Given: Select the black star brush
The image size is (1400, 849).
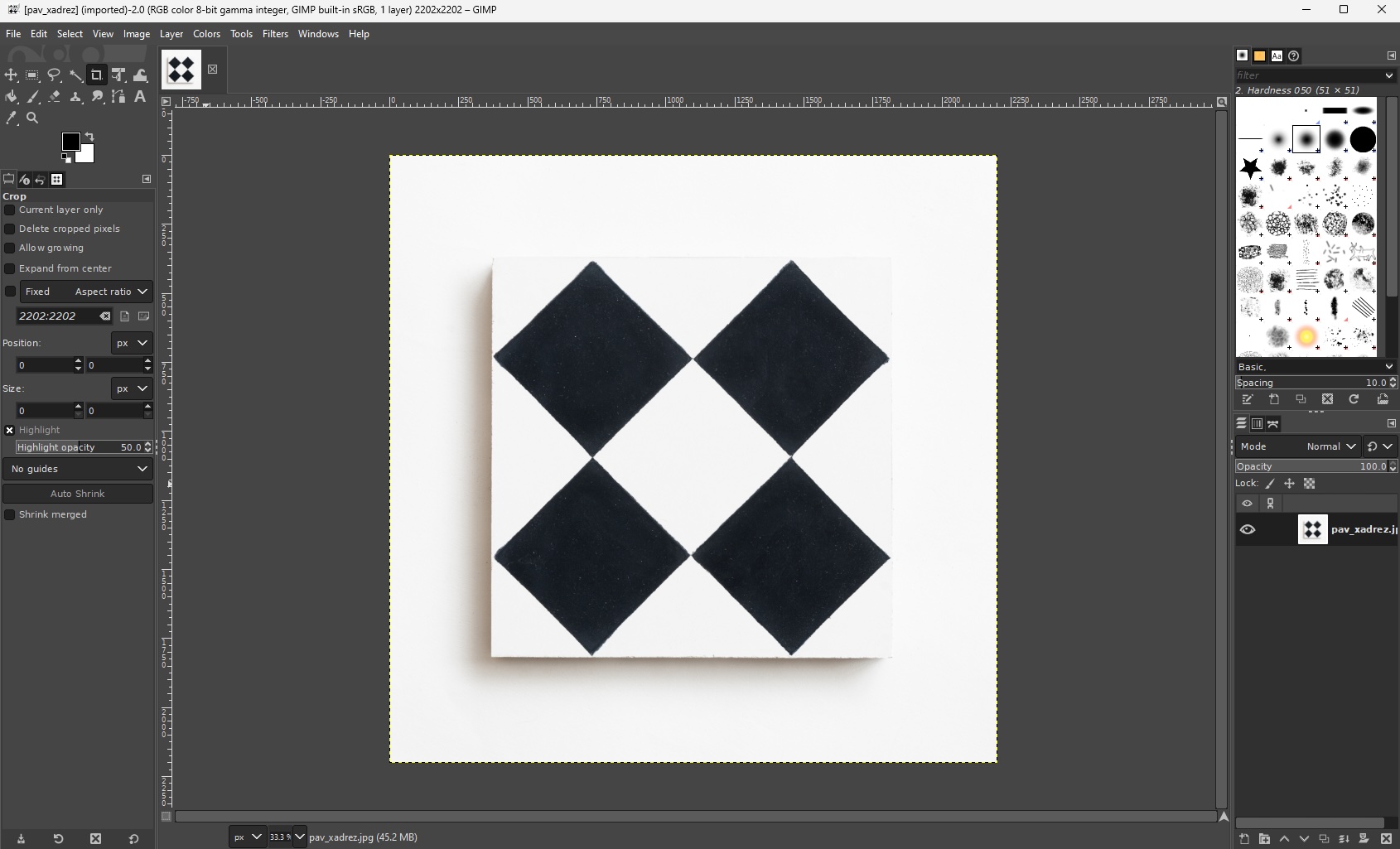Looking at the screenshot, I should tap(1250, 168).
